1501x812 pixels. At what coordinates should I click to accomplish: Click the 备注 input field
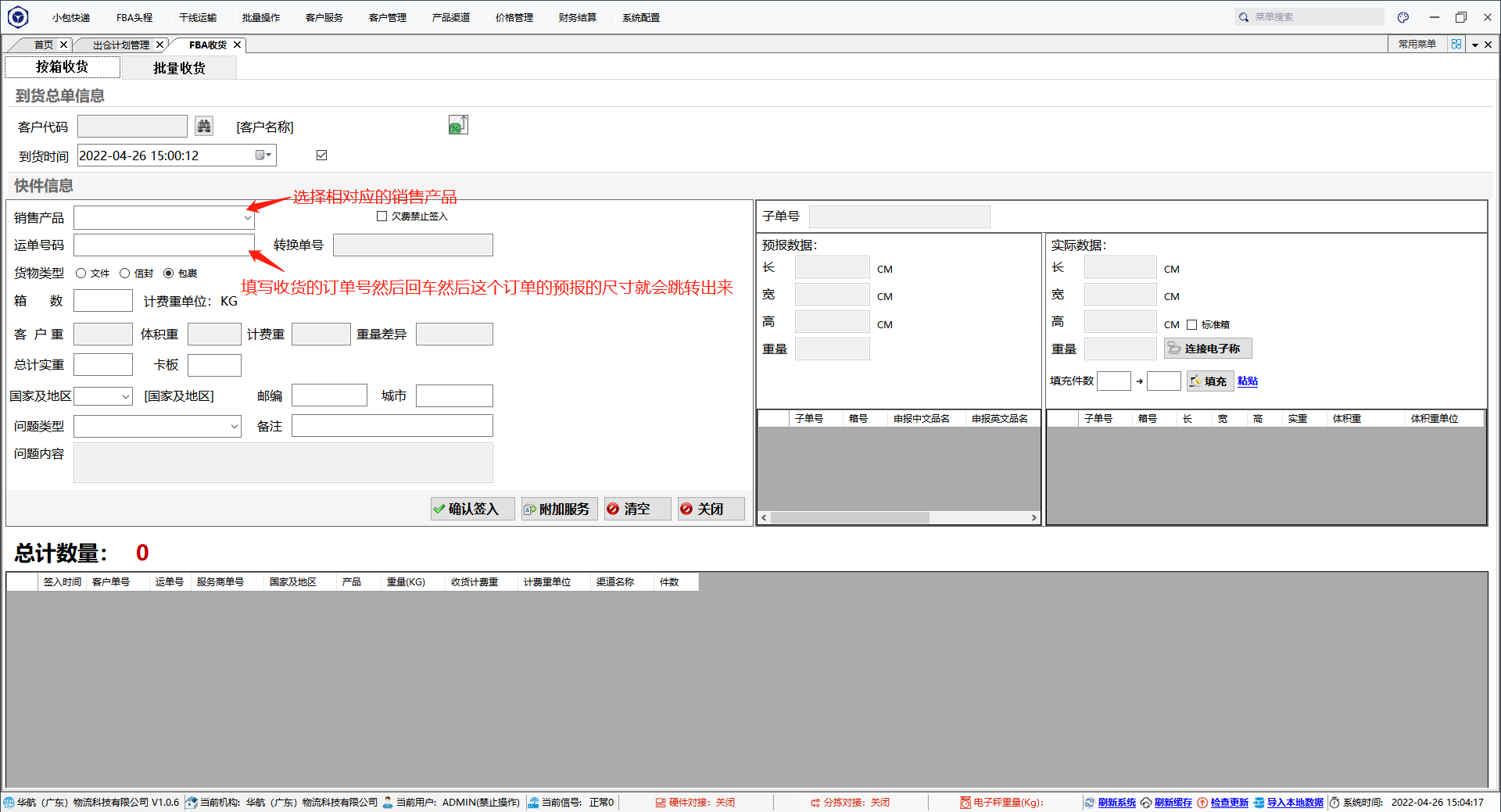coord(392,426)
